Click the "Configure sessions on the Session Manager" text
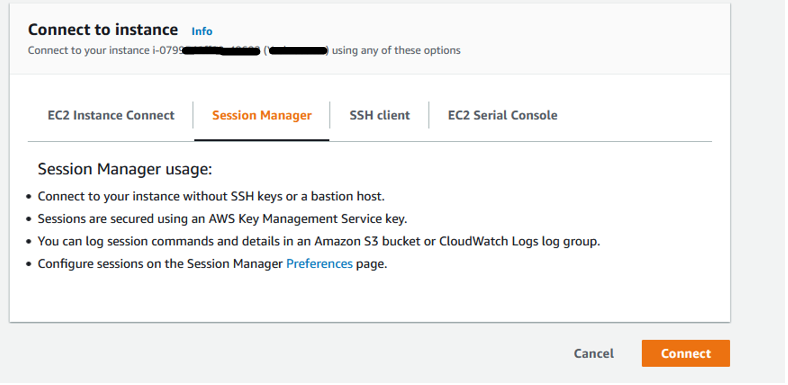The image size is (788, 385). point(160,263)
